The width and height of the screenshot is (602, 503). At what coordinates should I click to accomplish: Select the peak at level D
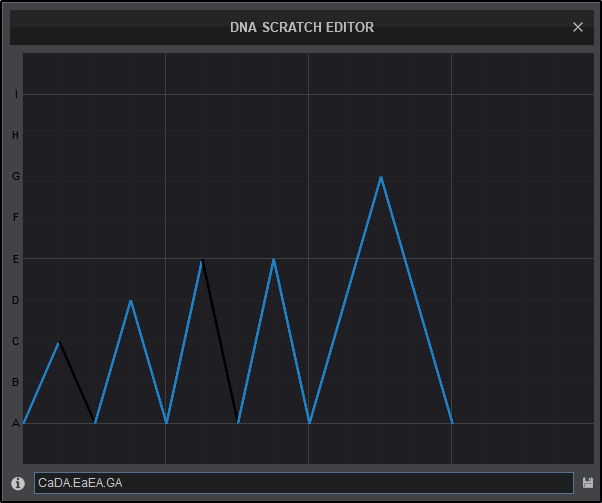pyautogui.click(x=131, y=300)
